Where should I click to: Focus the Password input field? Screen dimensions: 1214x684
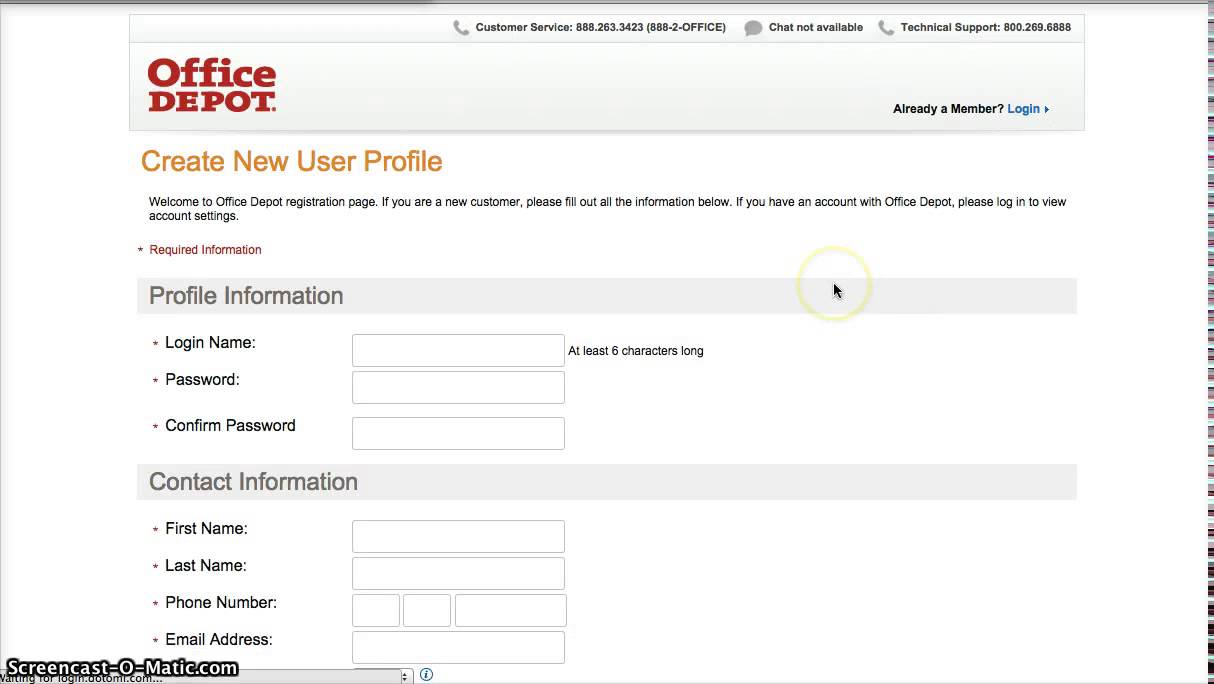(458, 387)
